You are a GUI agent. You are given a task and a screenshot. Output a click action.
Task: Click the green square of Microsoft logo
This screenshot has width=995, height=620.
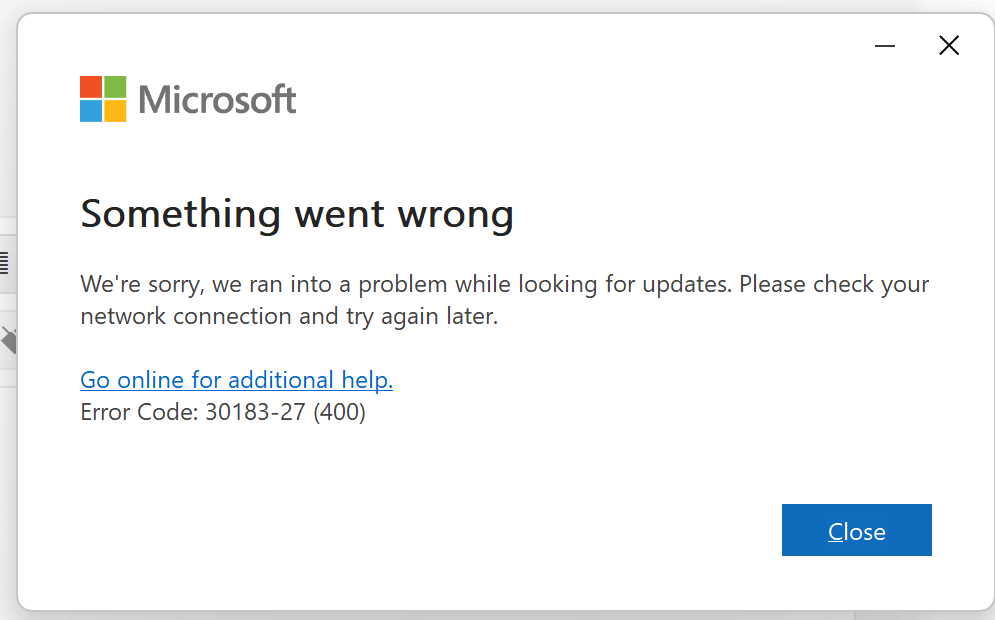[115, 87]
